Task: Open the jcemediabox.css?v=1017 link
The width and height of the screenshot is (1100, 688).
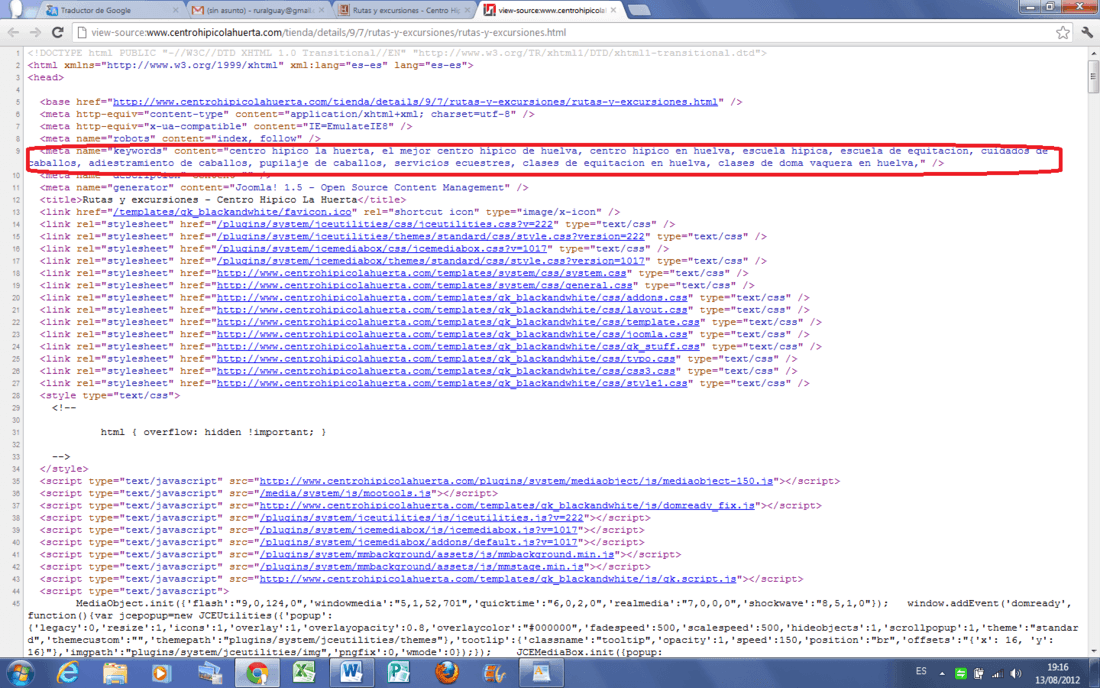Action: [382, 248]
